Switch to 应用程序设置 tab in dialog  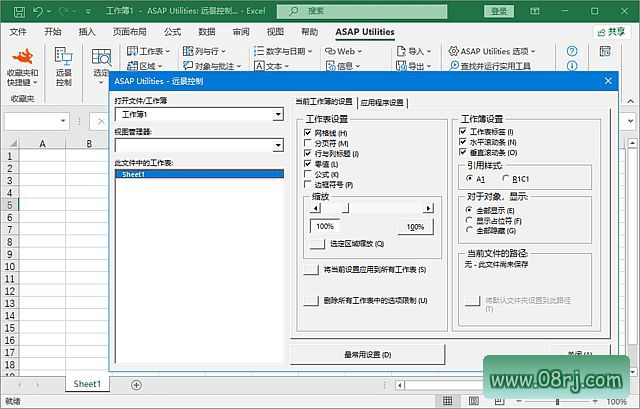[x=382, y=103]
